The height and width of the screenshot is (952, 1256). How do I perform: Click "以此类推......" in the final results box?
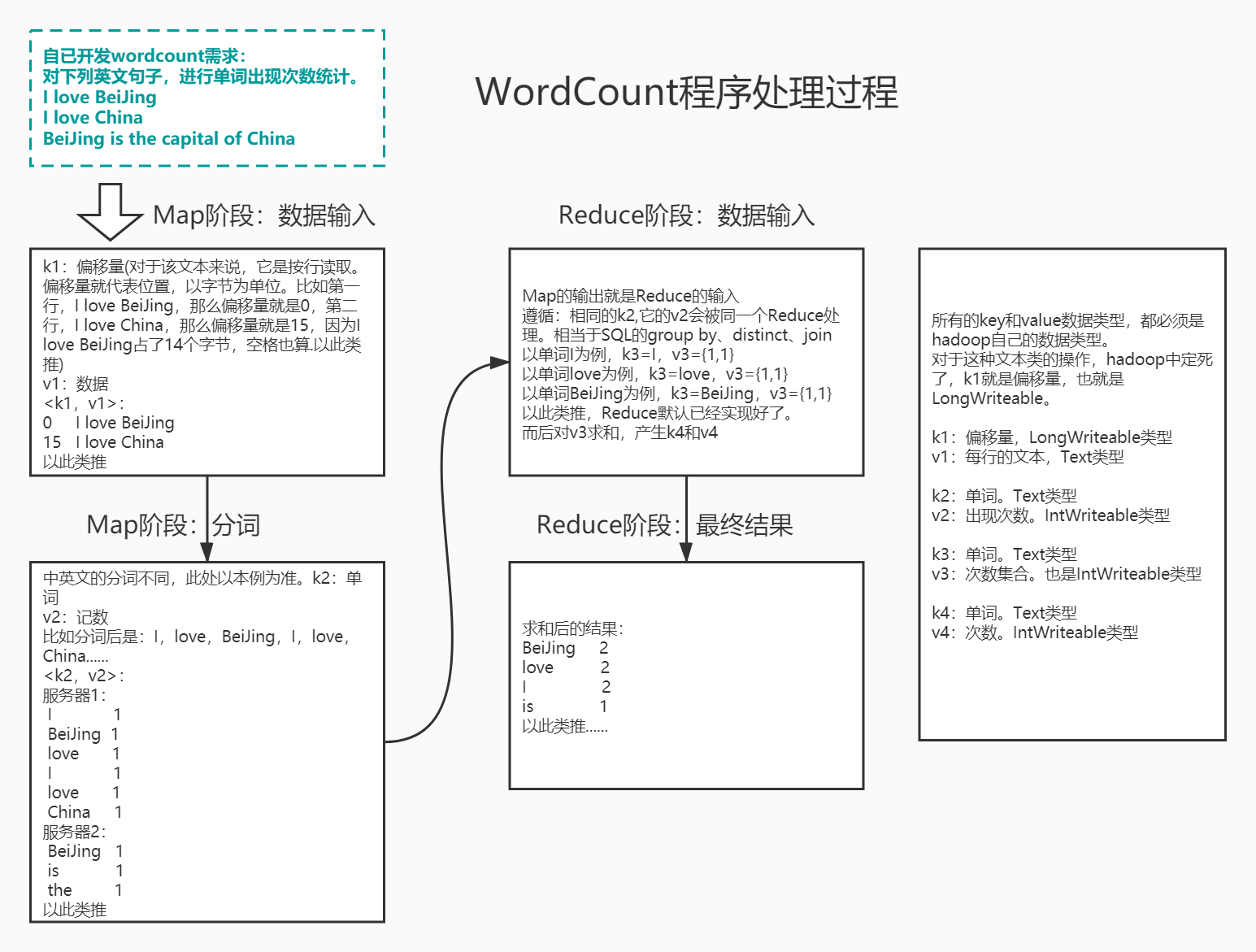coord(565,726)
